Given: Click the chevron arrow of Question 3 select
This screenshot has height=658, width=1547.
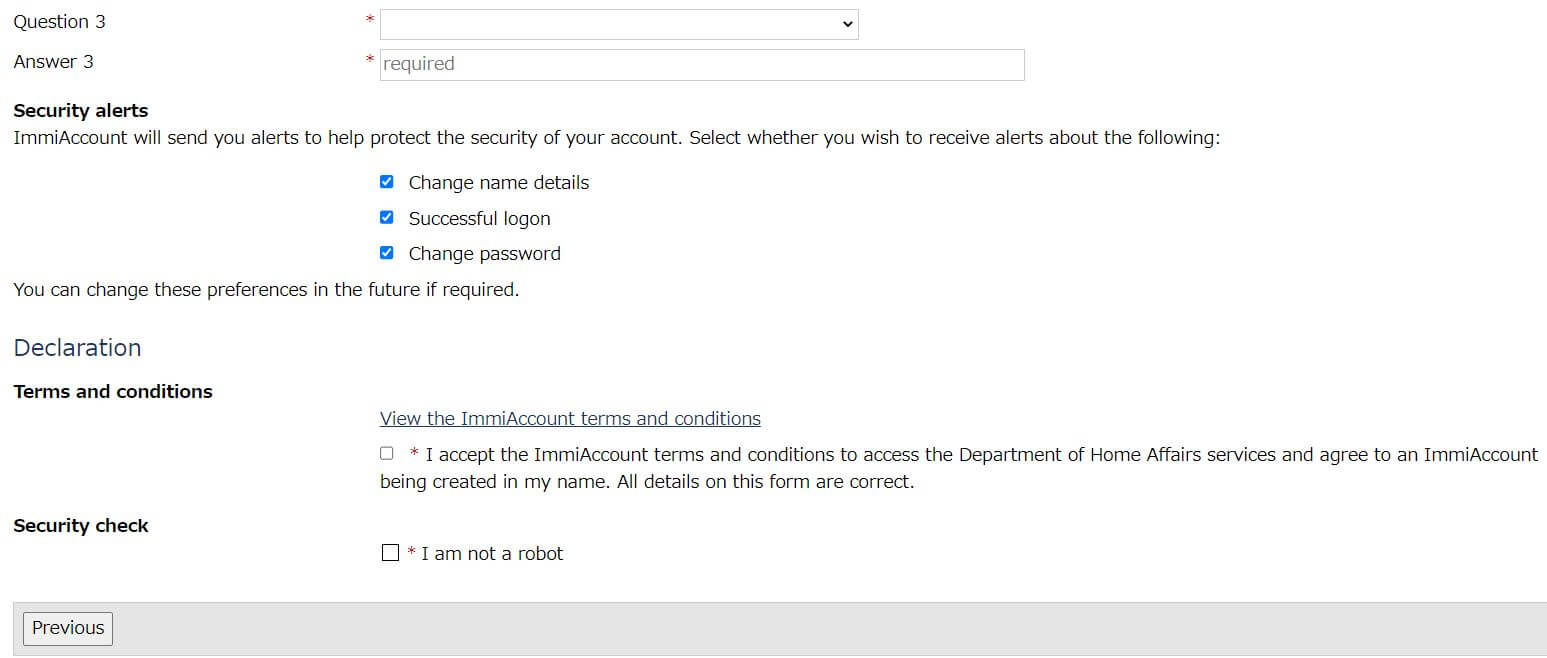Looking at the screenshot, I should [x=848, y=24].
